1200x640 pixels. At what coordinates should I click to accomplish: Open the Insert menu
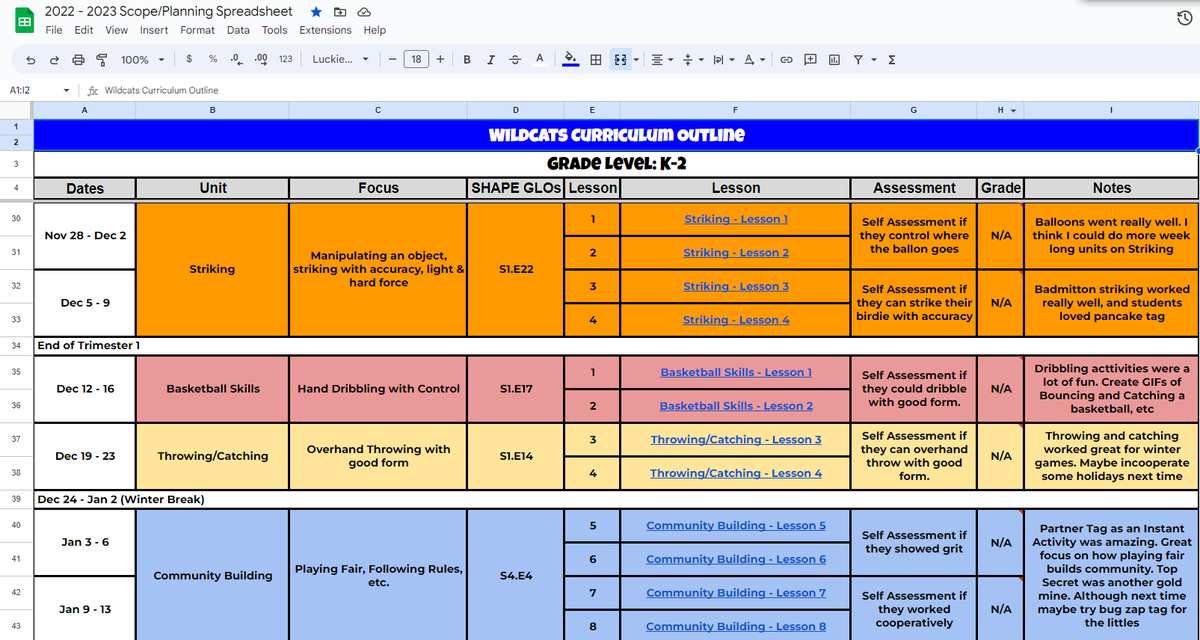[154, 30]
